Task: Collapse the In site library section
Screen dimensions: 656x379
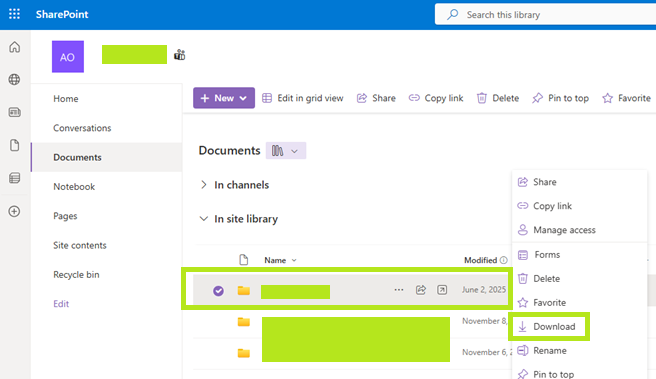Action: (204, 218)
